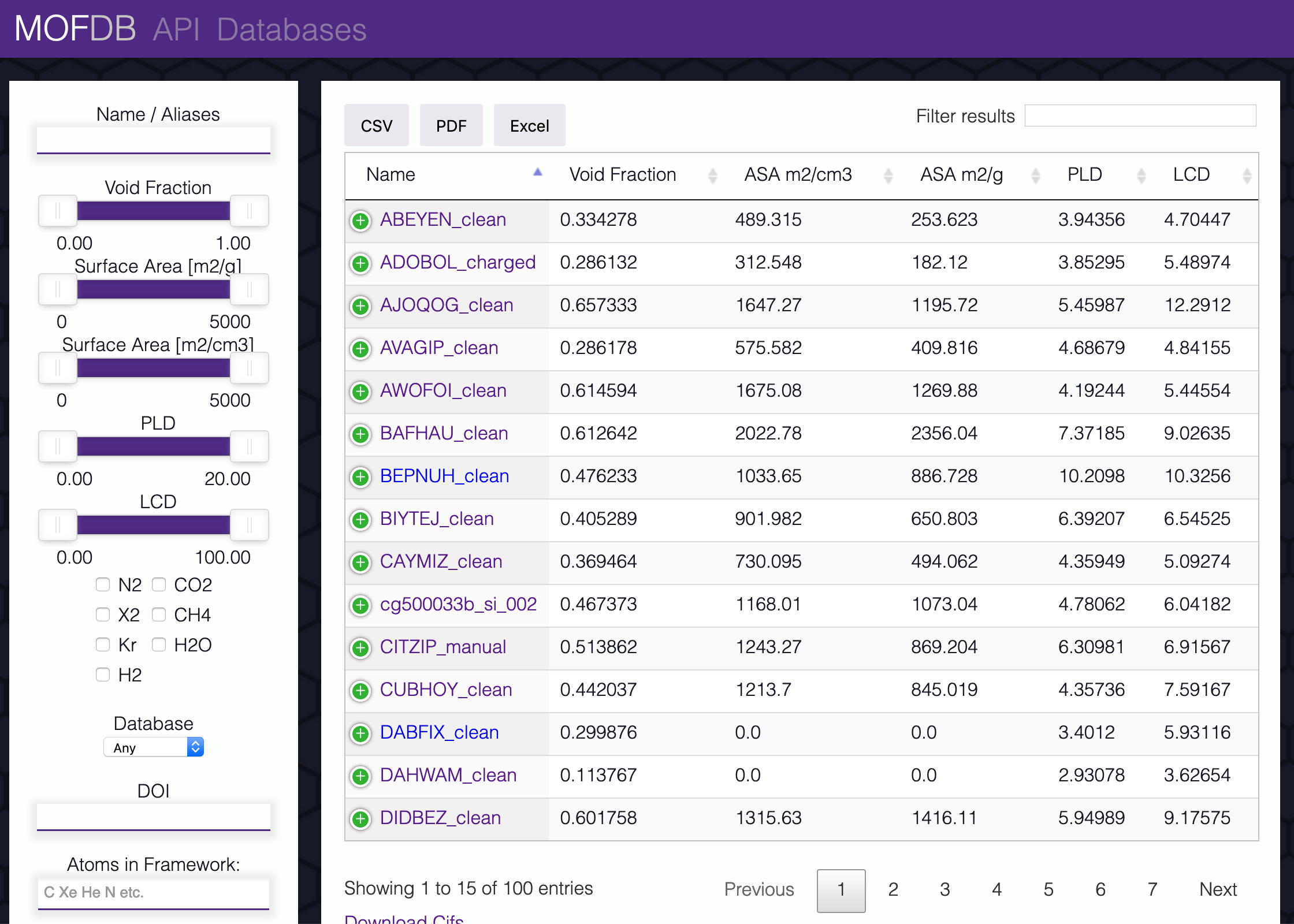The width and height of the screenshot is (1294, 924).
Task: Sort the PLD column with its sort icon
Action: [x=1141, y=175]
